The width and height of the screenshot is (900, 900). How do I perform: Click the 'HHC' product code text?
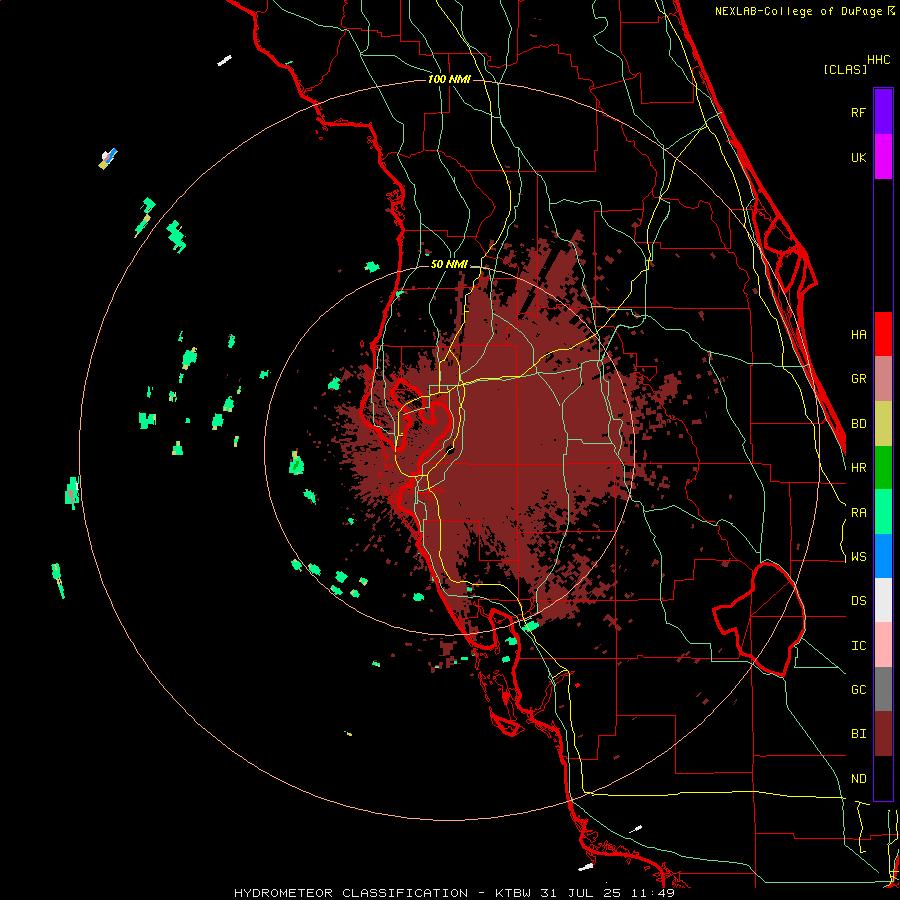pos(878,60)
